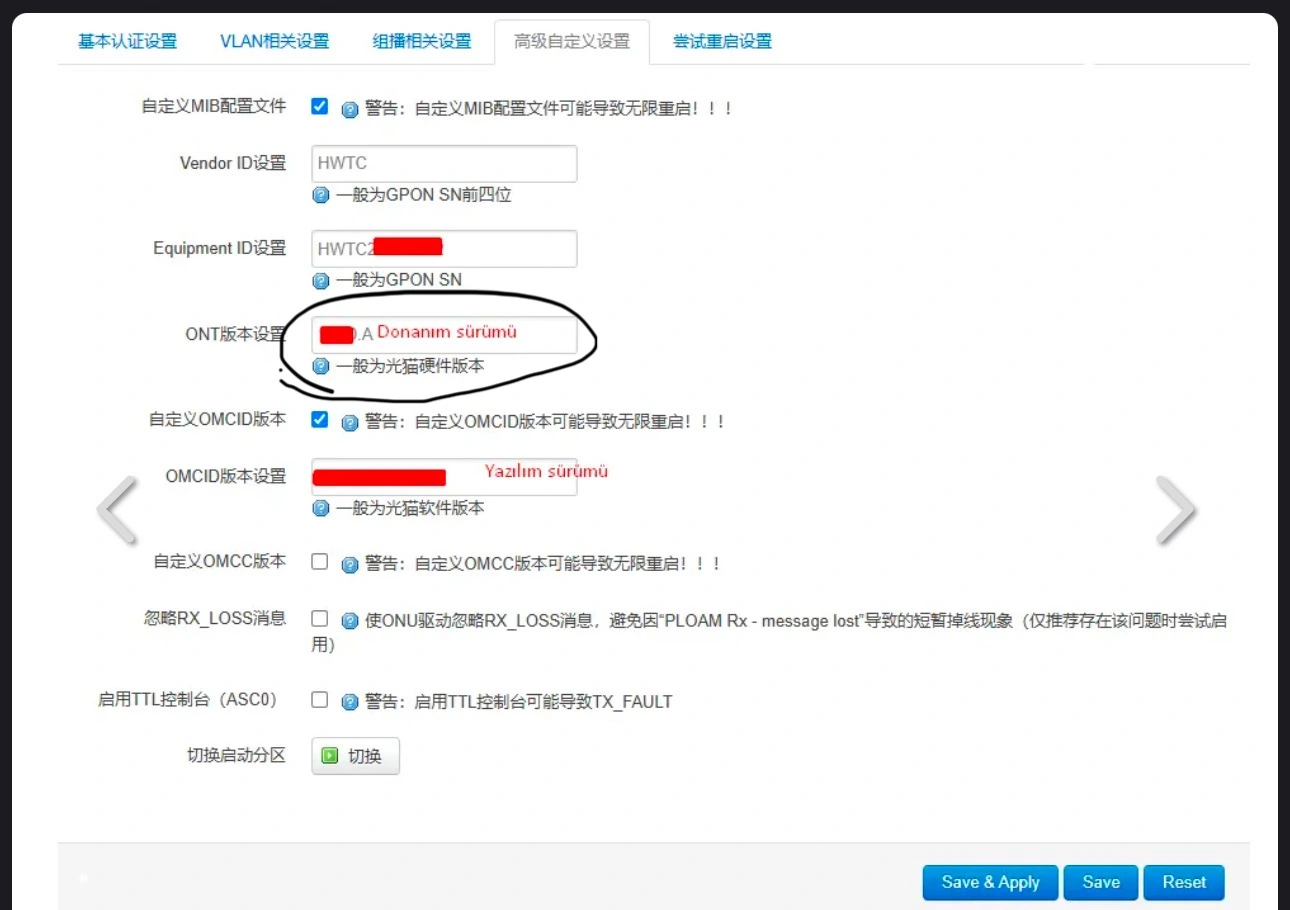Image resolution: width=1290 pixels, height=910 pixels.
Task: Switch to the VLAN相关设置 tab
Action: click(x=274, y=41)
